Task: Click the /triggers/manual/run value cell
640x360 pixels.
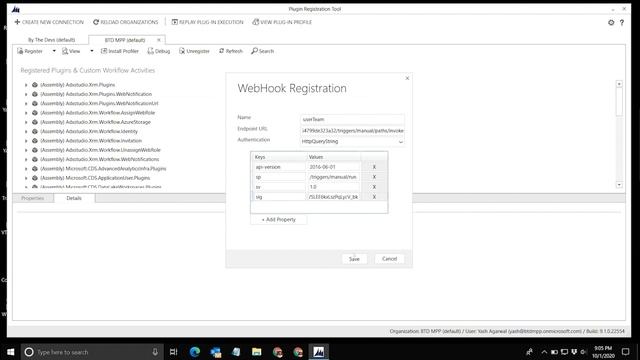Action: coord(333,177)
